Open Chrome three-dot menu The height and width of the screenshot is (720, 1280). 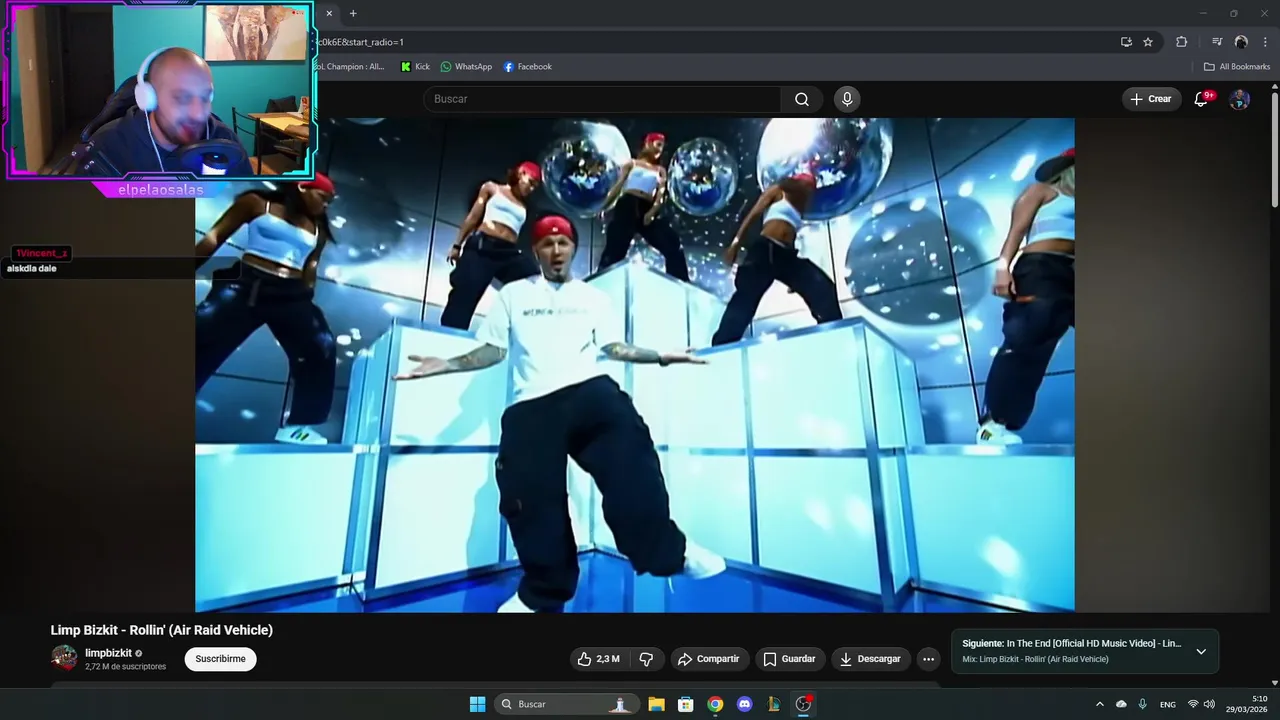(1265, 42)
